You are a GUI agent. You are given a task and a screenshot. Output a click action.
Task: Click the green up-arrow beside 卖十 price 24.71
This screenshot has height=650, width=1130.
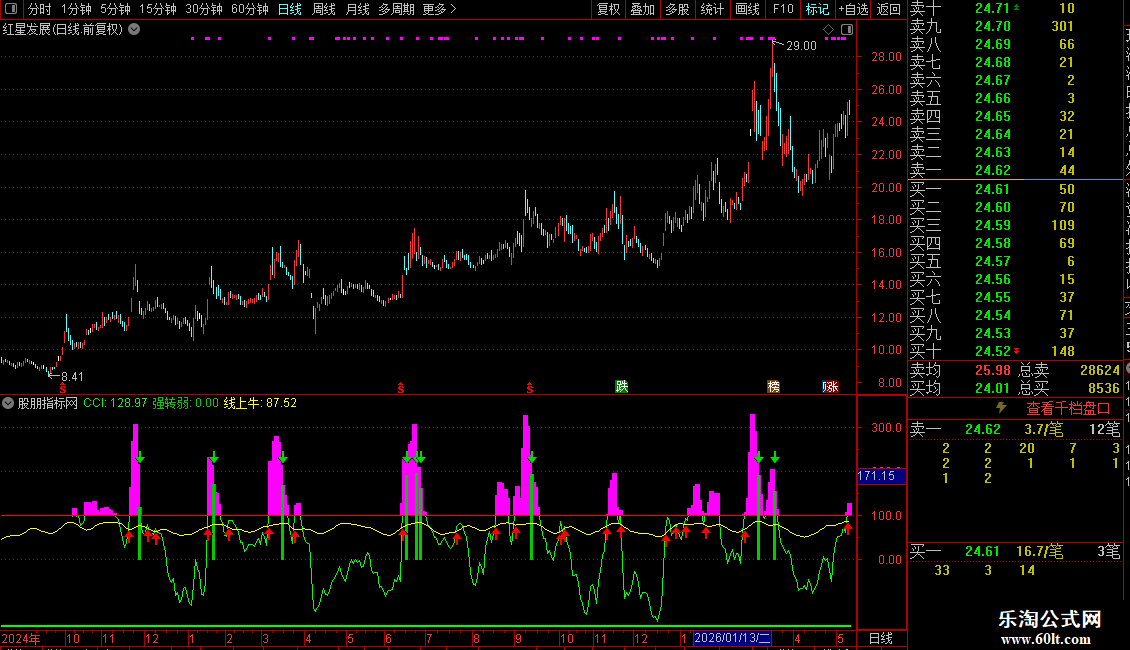click(1017, 7)
